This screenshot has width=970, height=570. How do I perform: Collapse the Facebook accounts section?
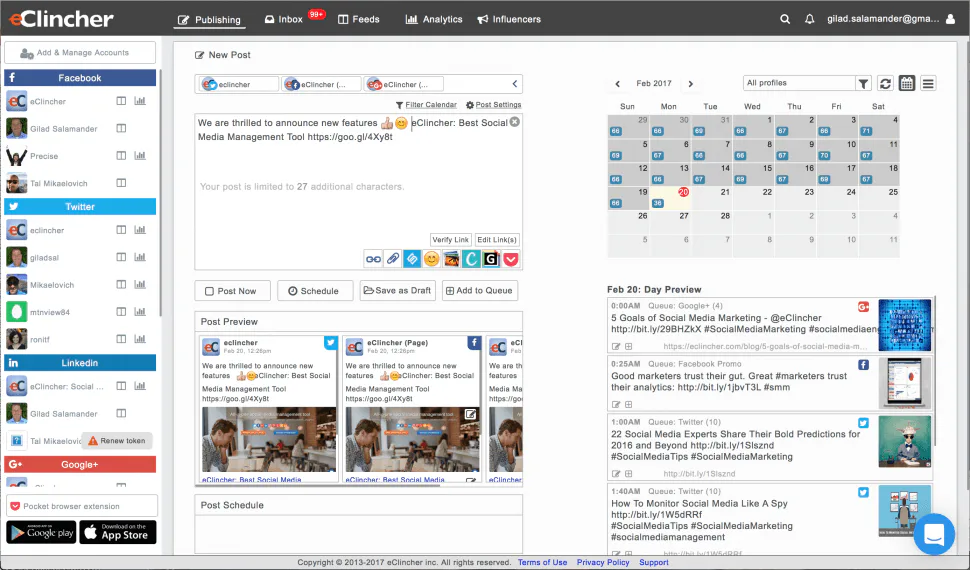pyautogui.click(x=80, y=77)
